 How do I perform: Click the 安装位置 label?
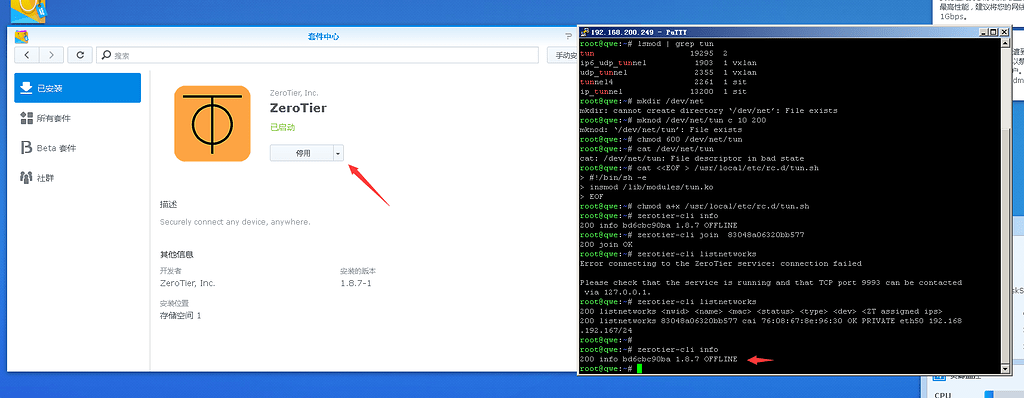(x=174, y=303)
